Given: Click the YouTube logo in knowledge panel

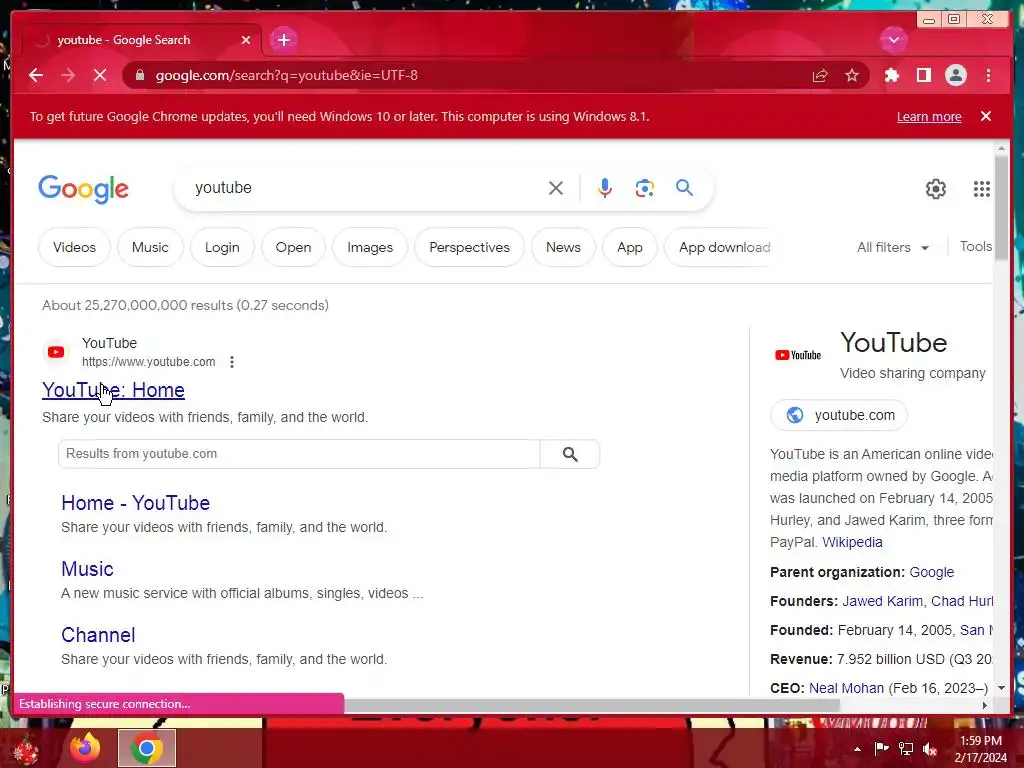Looking at the screenshot, I should (x=798, y=355).
